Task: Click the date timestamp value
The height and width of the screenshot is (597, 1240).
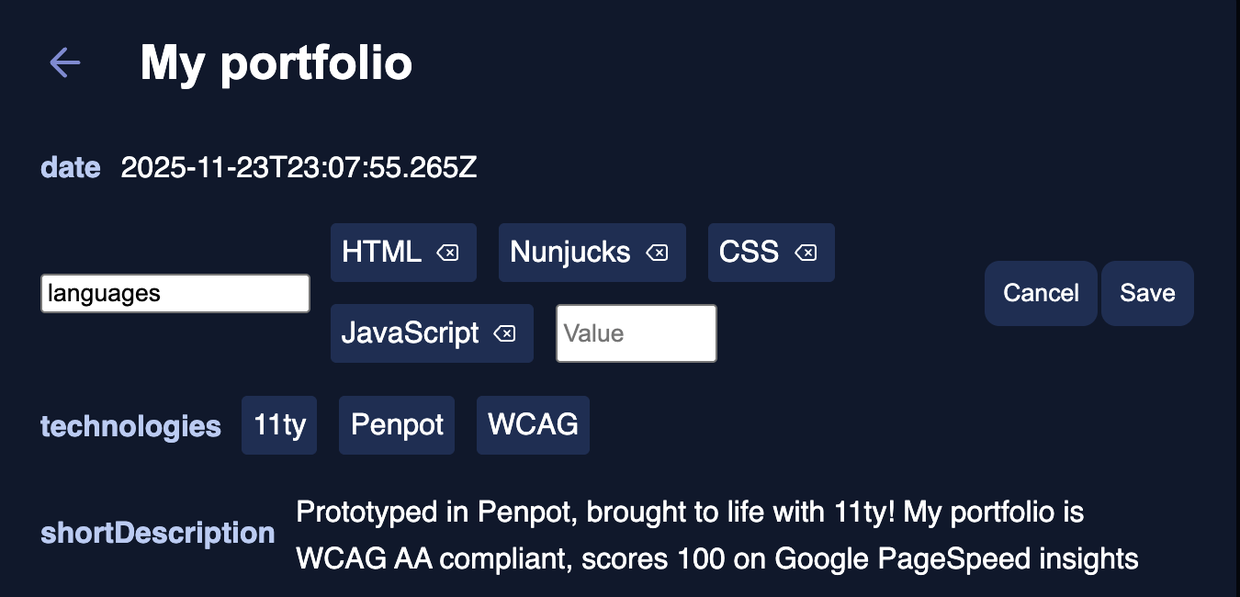Action: [299, 167]
